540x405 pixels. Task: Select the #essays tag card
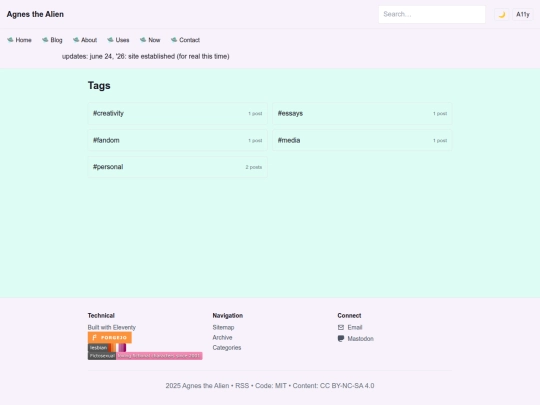click(x=362, y=113)
